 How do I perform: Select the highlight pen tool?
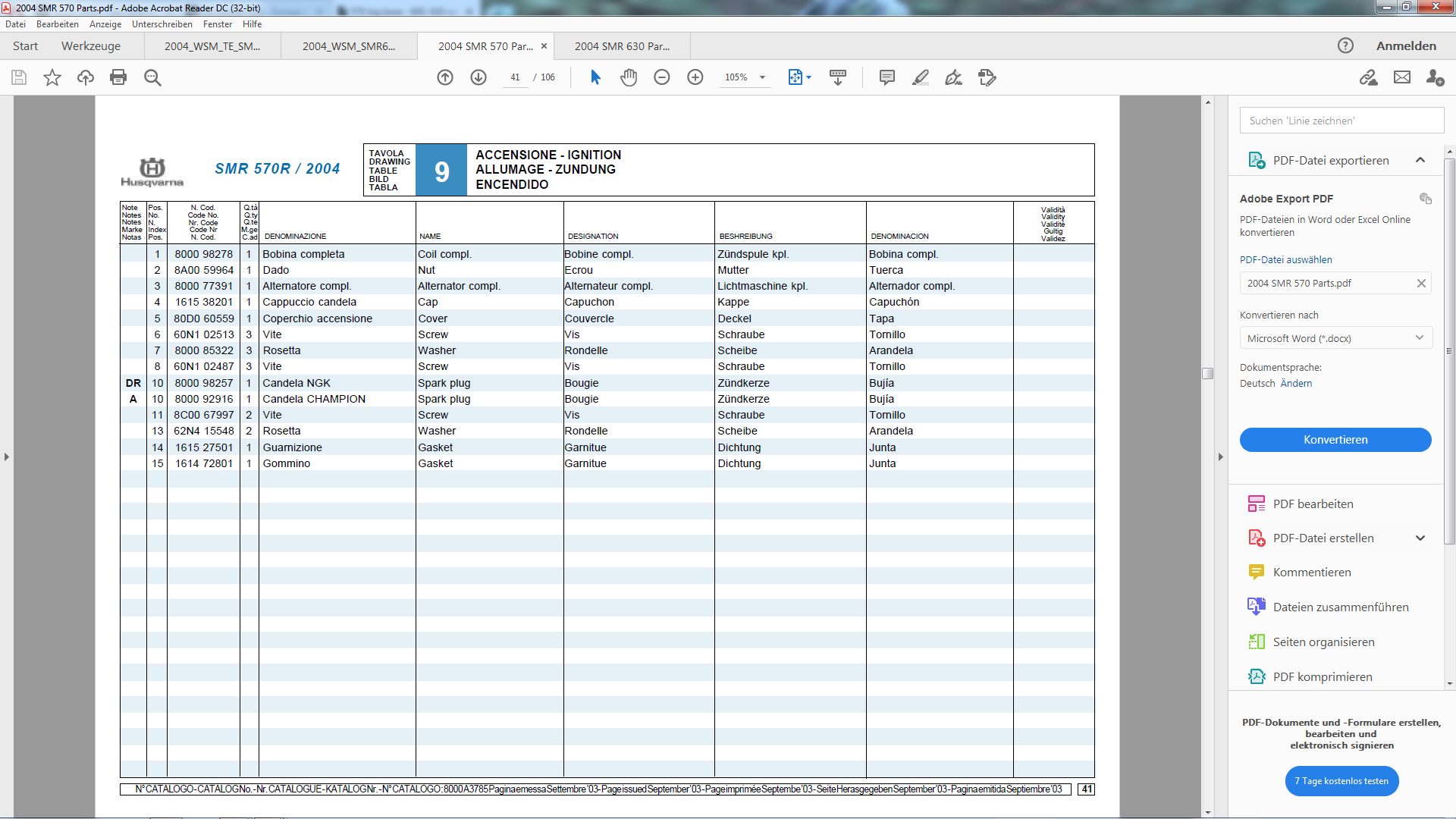click(921, 77)
